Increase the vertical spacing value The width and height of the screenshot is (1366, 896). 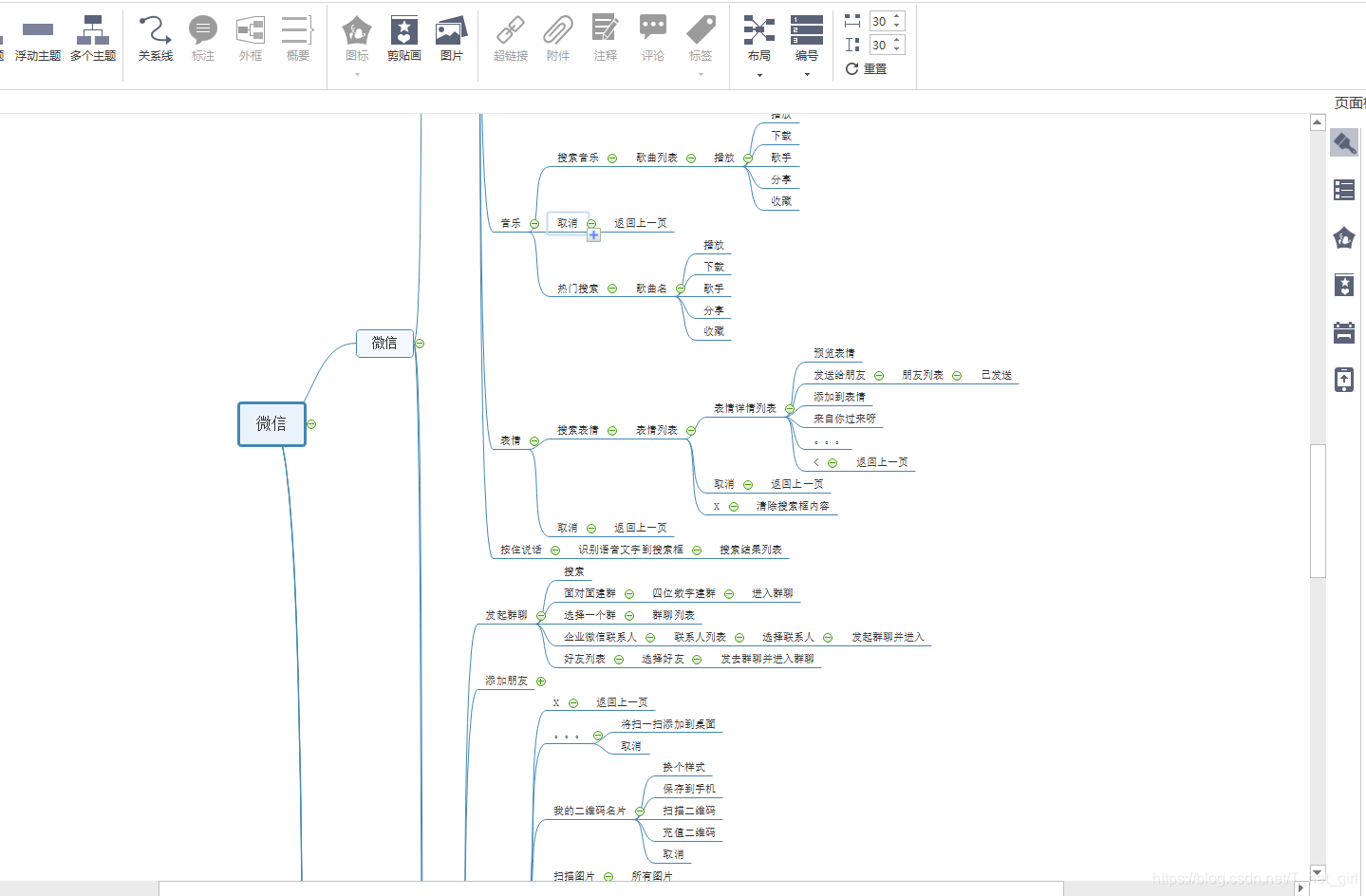pos(897,41)
